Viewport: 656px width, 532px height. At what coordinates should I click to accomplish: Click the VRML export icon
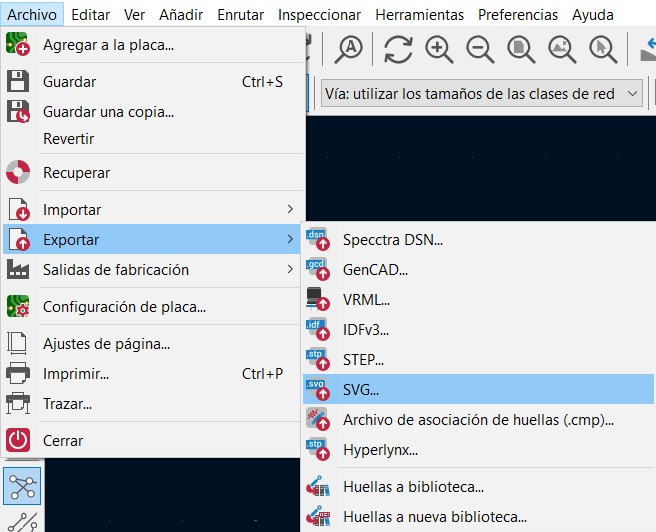click(x=318, y=299)
